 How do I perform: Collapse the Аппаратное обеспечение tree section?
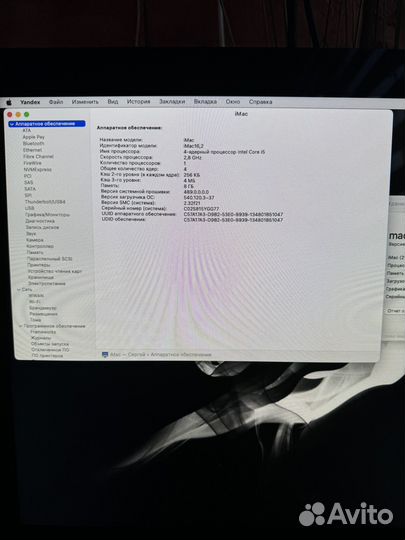click(x=12, y=124)
